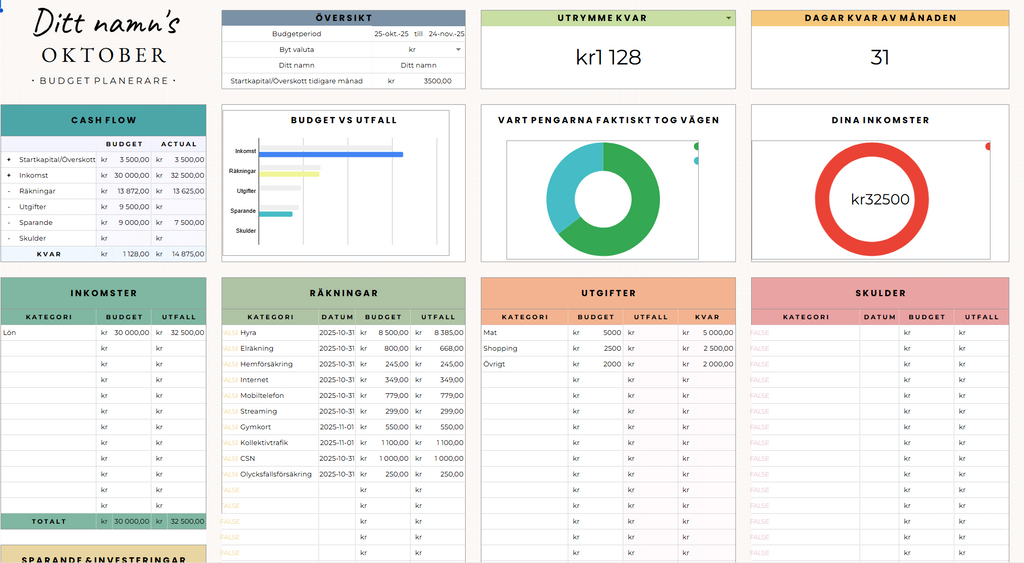This screenshot has width=1024, height=563.
Task: Click the Shopping expense category cell
Action: click(524, 349)
